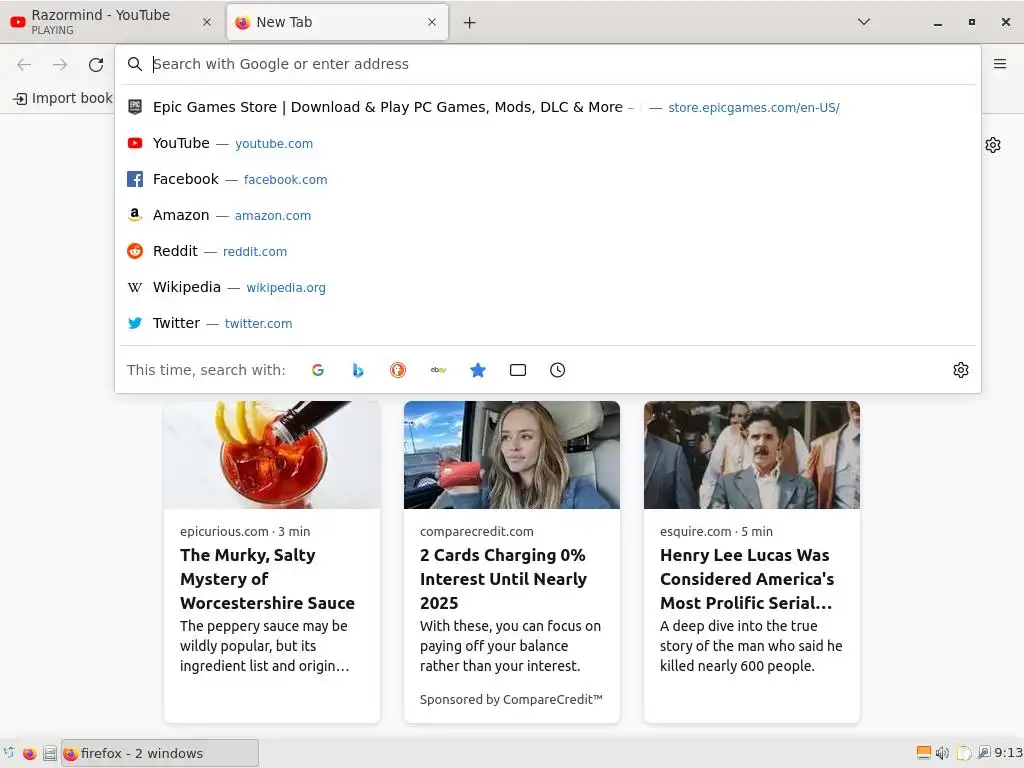
Task: Open the CompareCredit sponsored card image
Action: pos(512,455)
